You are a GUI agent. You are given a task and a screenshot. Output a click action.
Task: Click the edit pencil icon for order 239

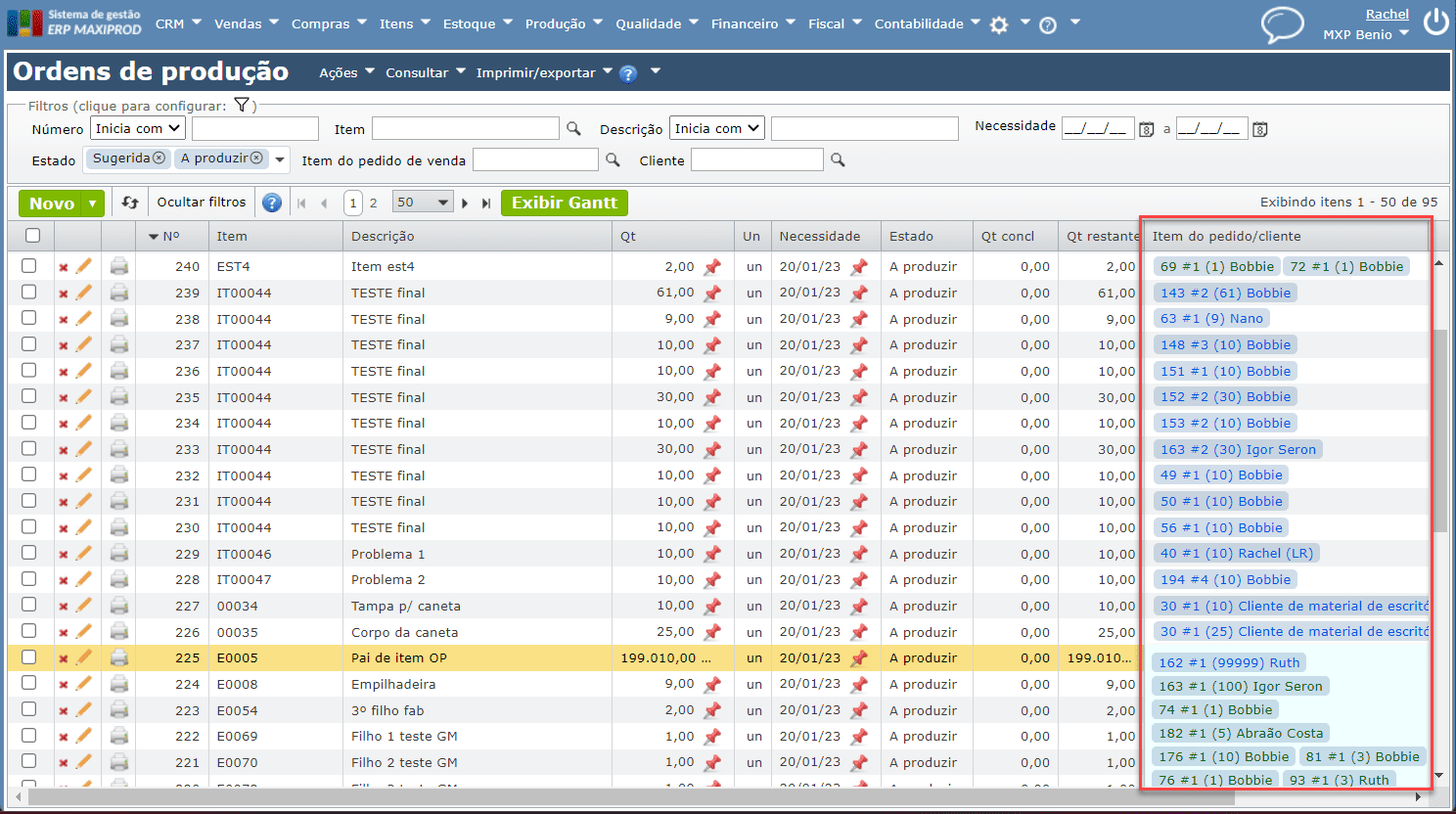click(x=84, y=293)
